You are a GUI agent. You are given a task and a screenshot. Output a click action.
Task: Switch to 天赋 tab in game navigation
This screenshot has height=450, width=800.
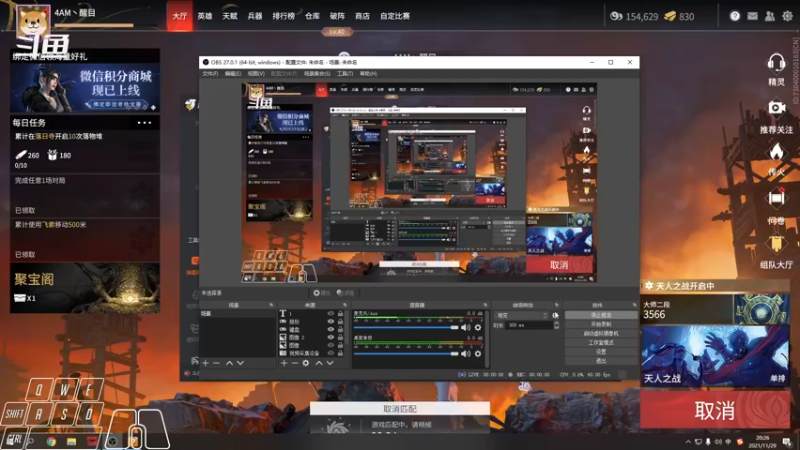230,16
